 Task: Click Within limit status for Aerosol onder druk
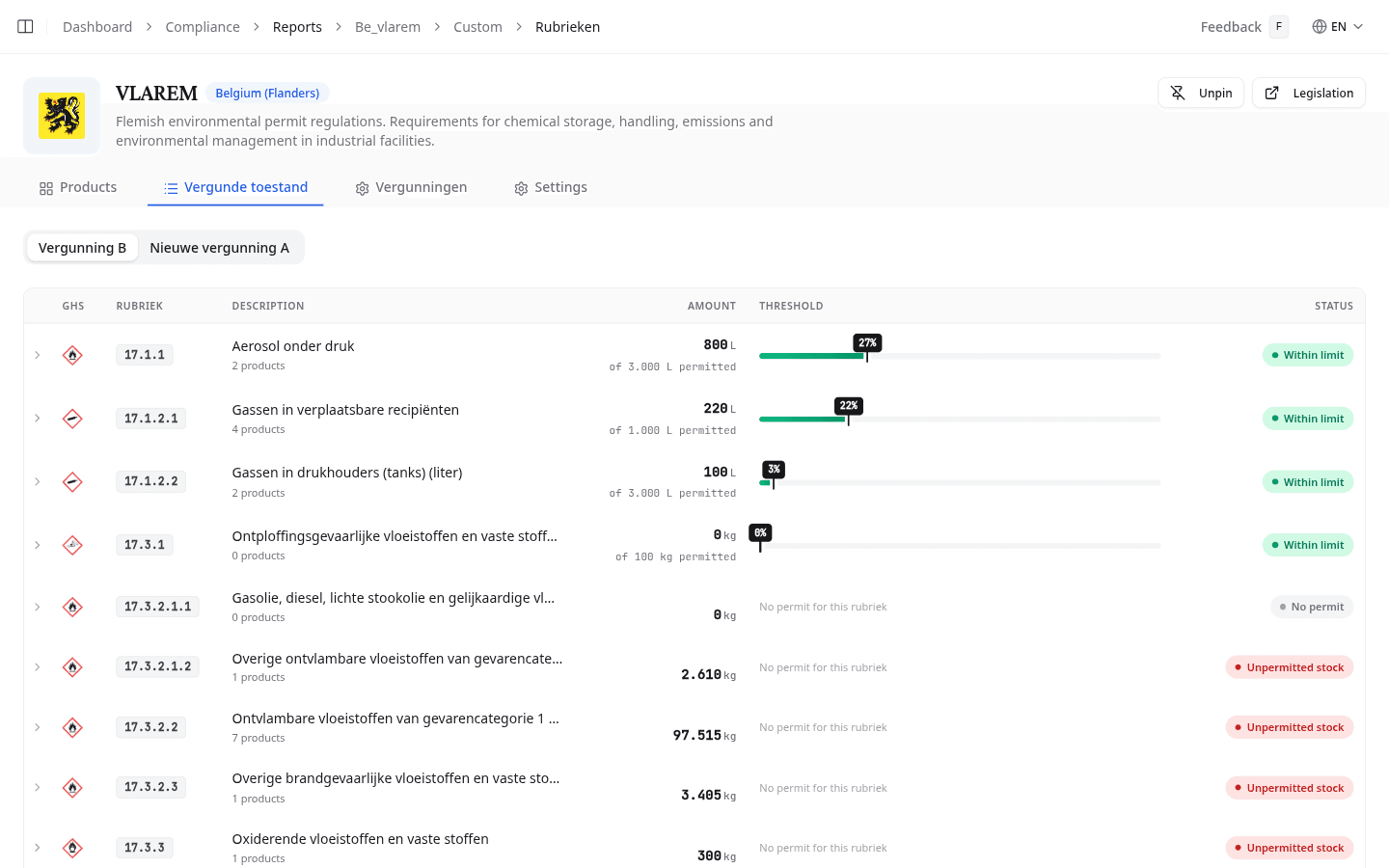pos(1308,355)
